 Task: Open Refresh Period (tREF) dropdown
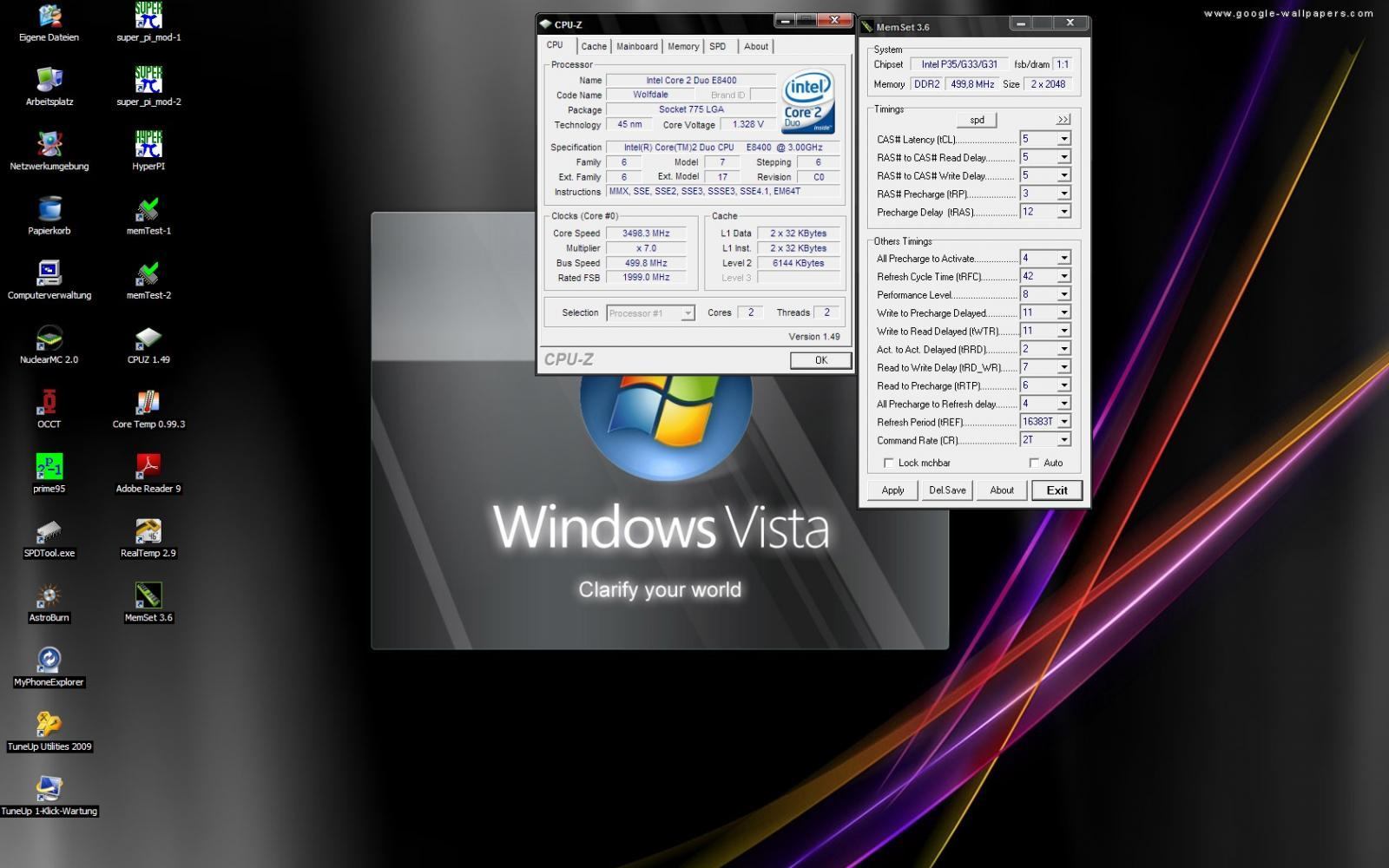tap(1063, 422)
